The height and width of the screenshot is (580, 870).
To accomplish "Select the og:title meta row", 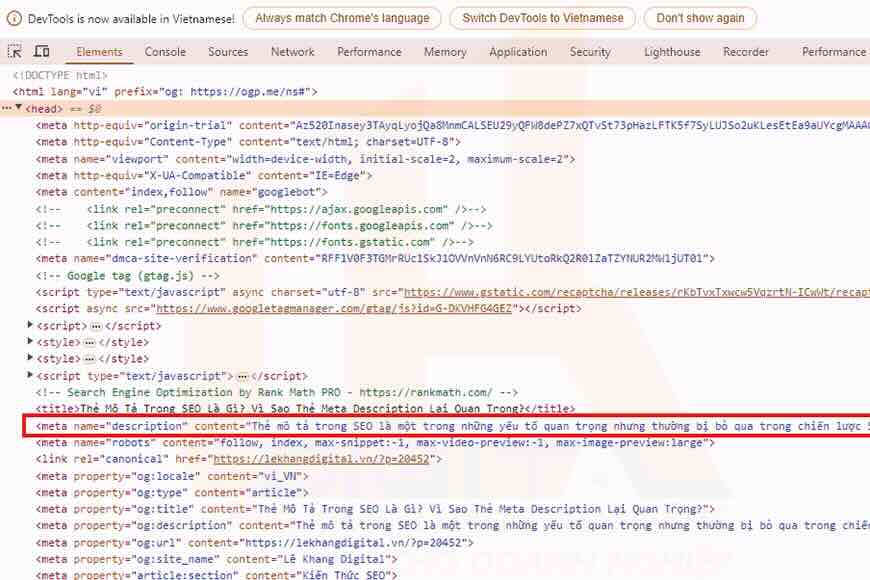I will tap(375, 509).
